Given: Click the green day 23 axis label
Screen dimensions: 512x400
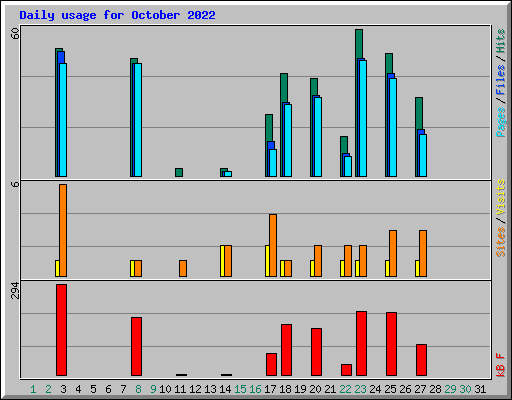Looking at the screenshot, I should (x=360, y=389).
